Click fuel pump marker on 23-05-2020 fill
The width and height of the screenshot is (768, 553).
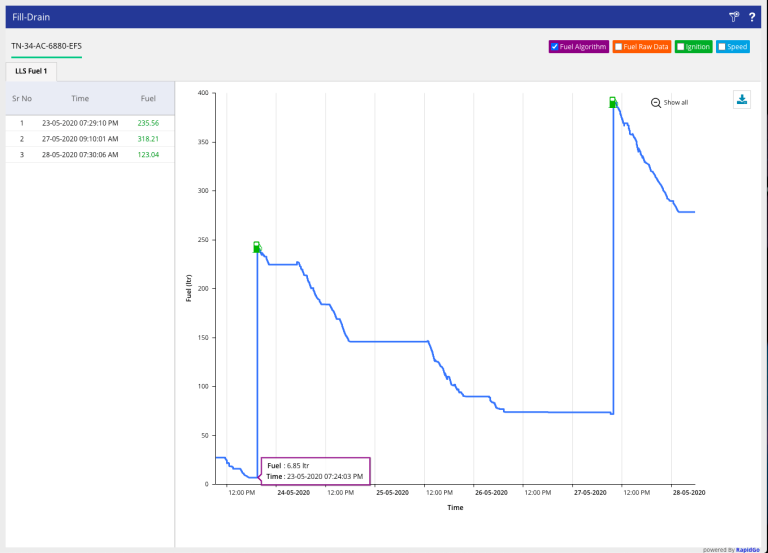(x=257, y=246)
